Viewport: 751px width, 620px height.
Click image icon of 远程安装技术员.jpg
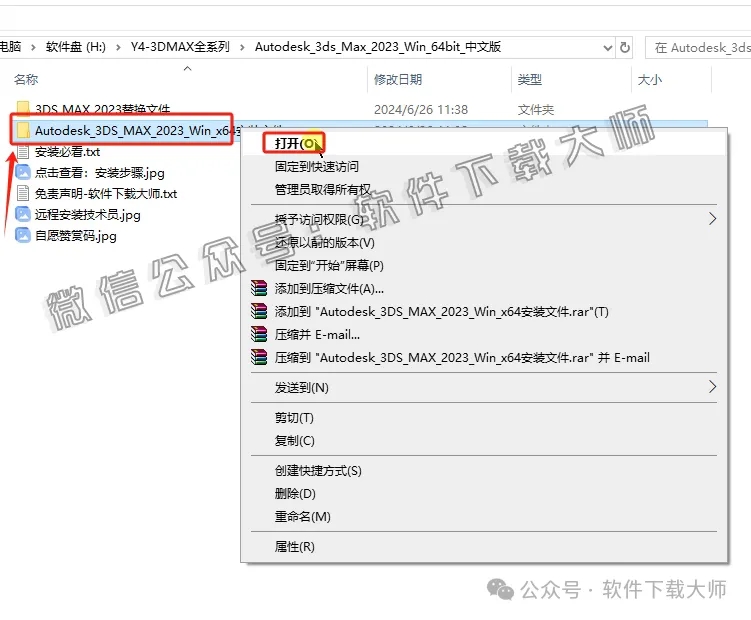point(23,214)
